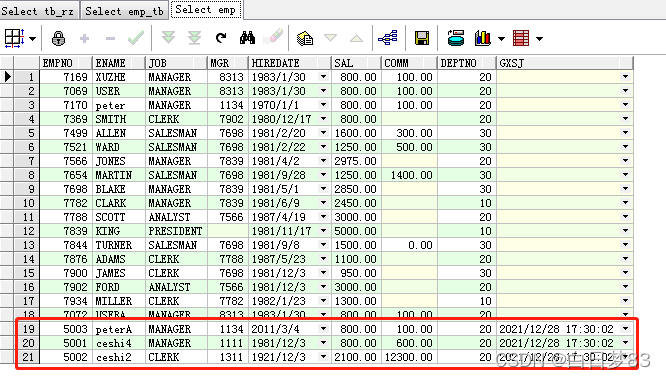Open GXSJ dropdown for row 1

click(626, 77)
